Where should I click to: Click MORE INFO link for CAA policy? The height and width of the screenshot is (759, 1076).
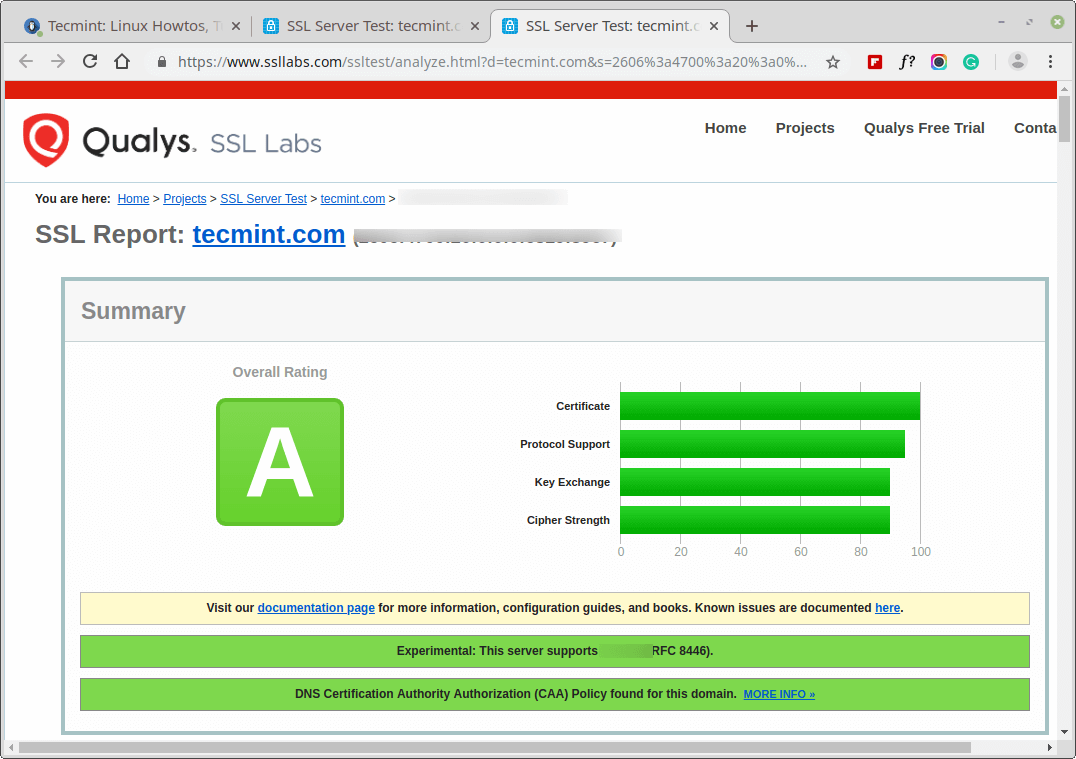(780, 694)
